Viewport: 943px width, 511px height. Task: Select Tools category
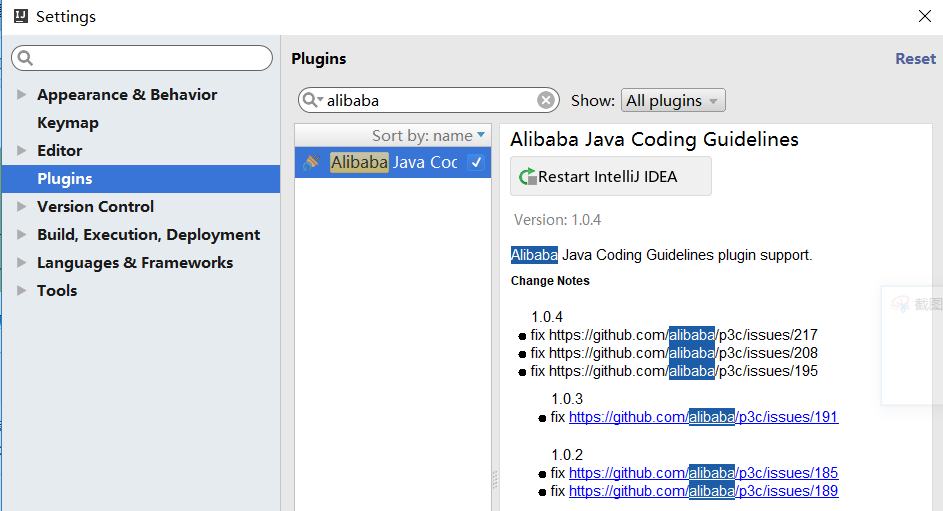(57, 290)
